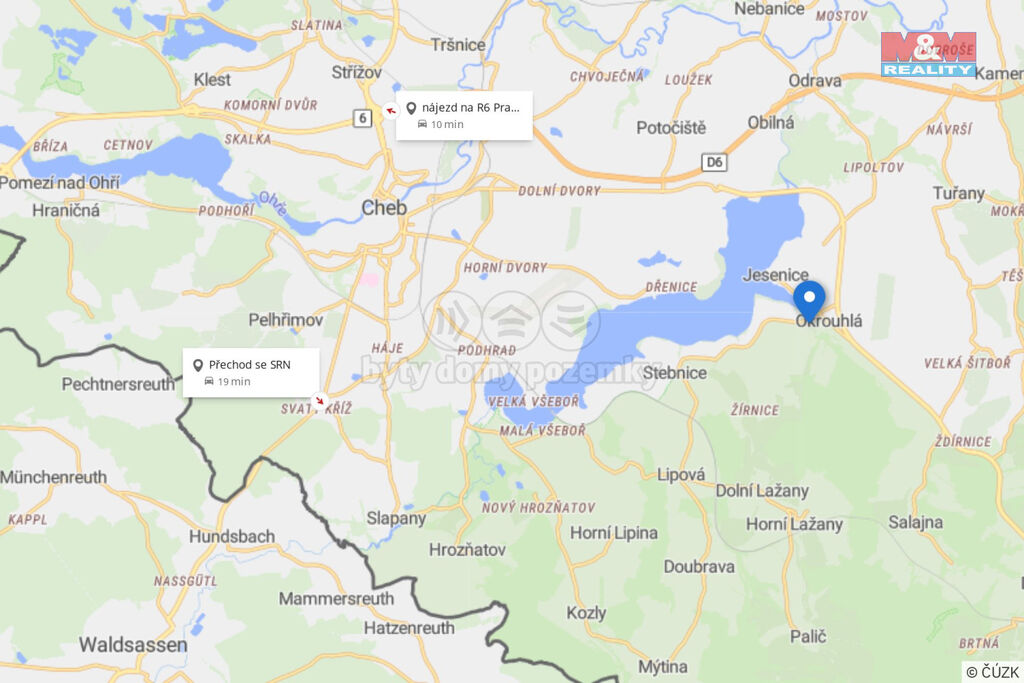1024x683 pixels.
Task: Click the Pomezí nad Ohří label
Action: (60, 183)
